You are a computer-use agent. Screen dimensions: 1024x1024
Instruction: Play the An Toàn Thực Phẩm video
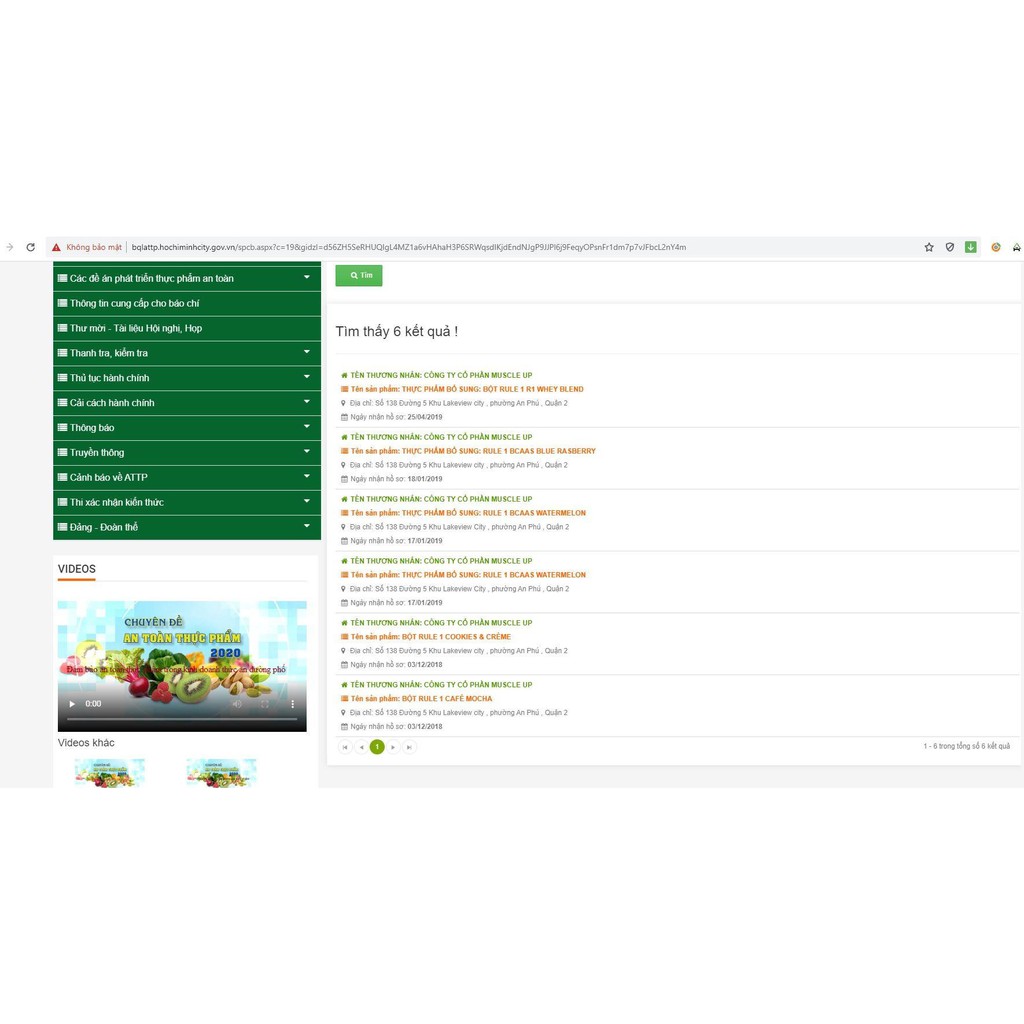click(71, 704)
